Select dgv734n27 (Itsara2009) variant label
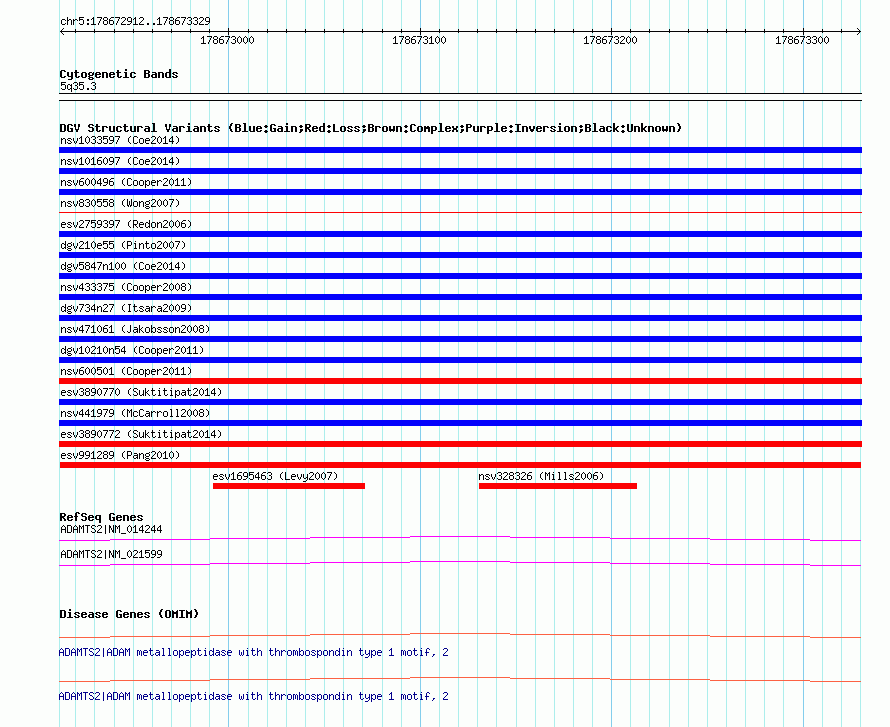Screen dimensions: 890x727 [x=126, y=308]
